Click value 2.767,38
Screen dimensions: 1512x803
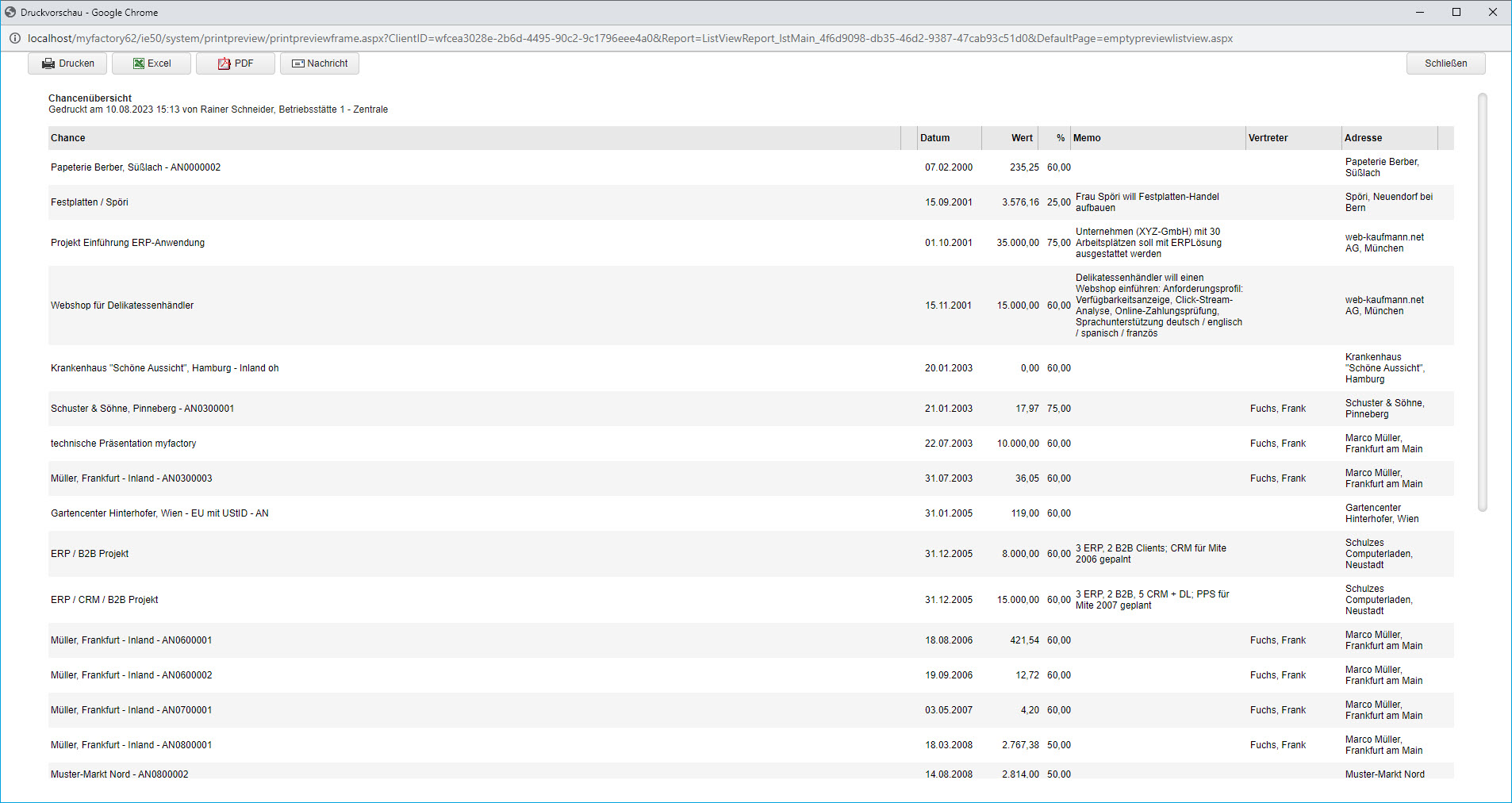tap(1020, 745)
